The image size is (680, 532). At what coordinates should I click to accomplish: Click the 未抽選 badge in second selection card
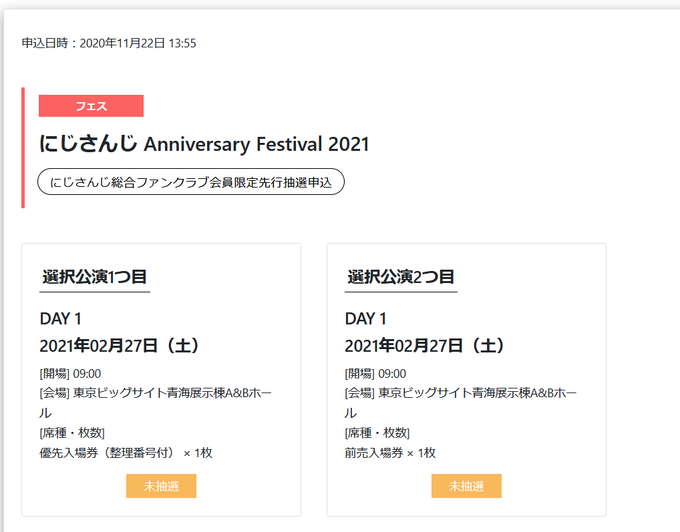(467, 486)
